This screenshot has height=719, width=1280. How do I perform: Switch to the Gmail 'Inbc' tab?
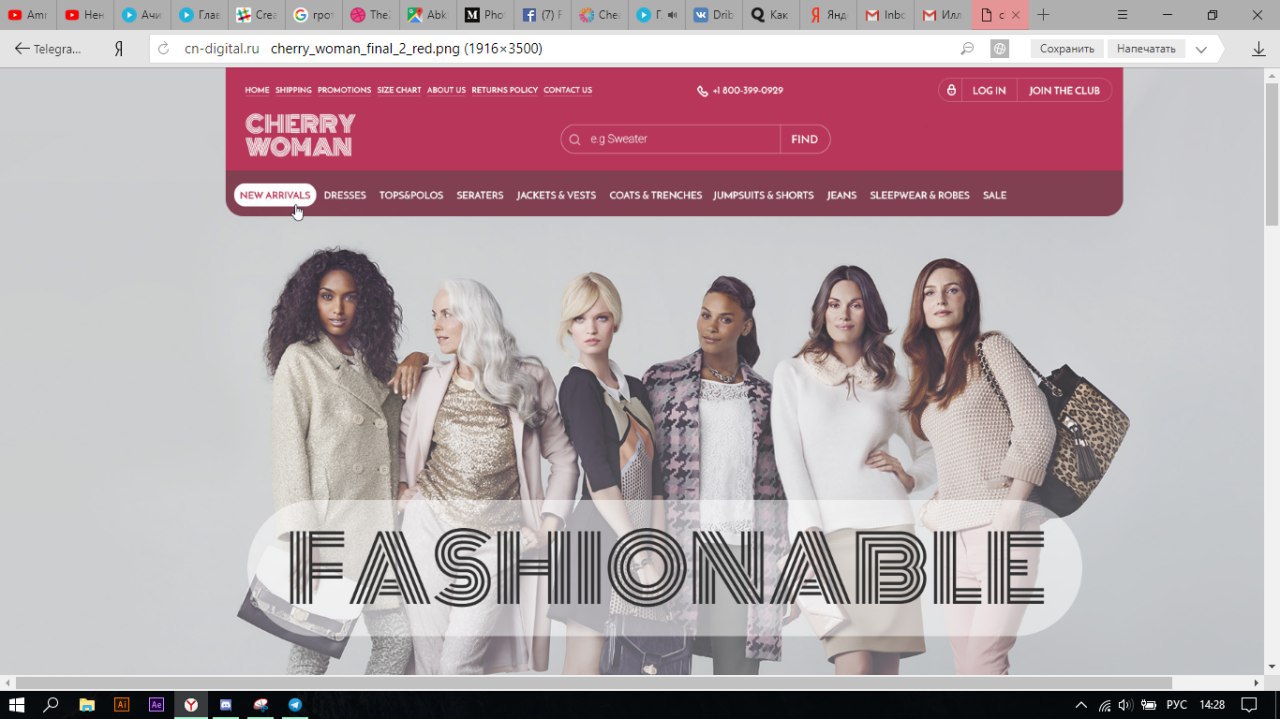click(887, 15)
